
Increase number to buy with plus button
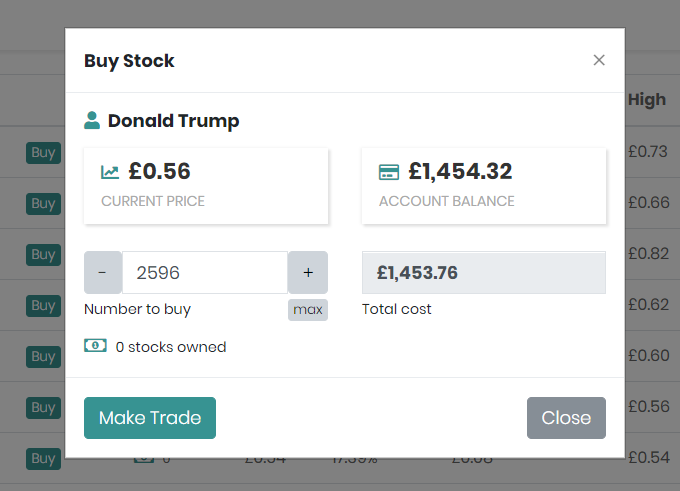point(308,272)
